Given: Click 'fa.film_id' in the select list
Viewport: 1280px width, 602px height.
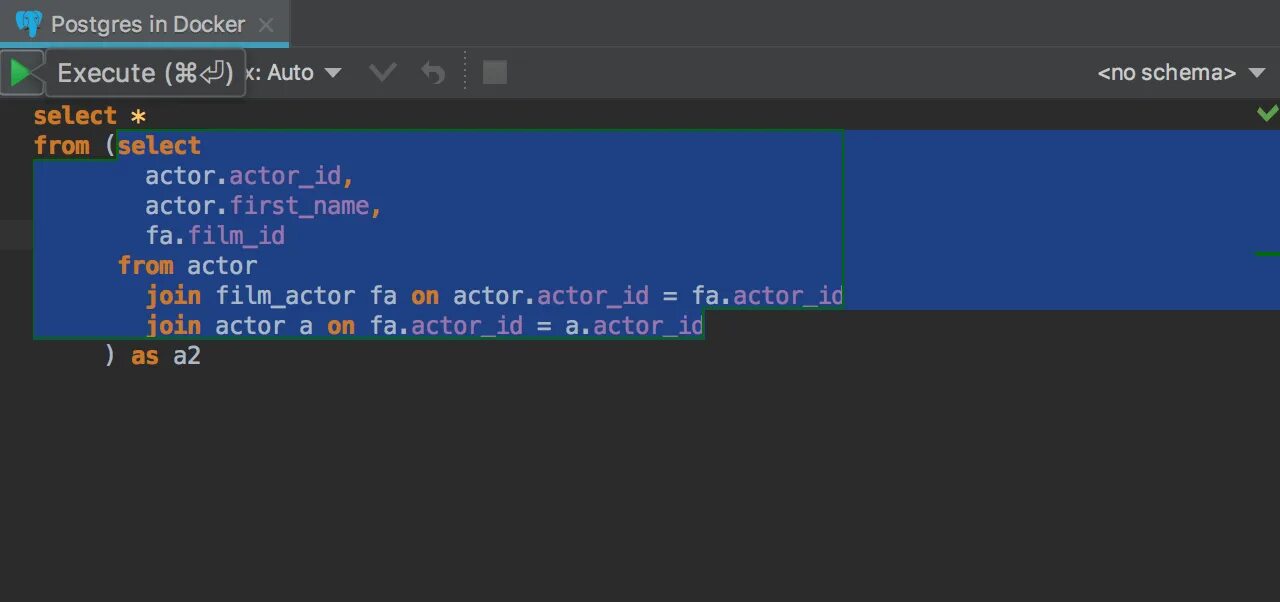Looking at the screenshot, I should pos(215,236).
